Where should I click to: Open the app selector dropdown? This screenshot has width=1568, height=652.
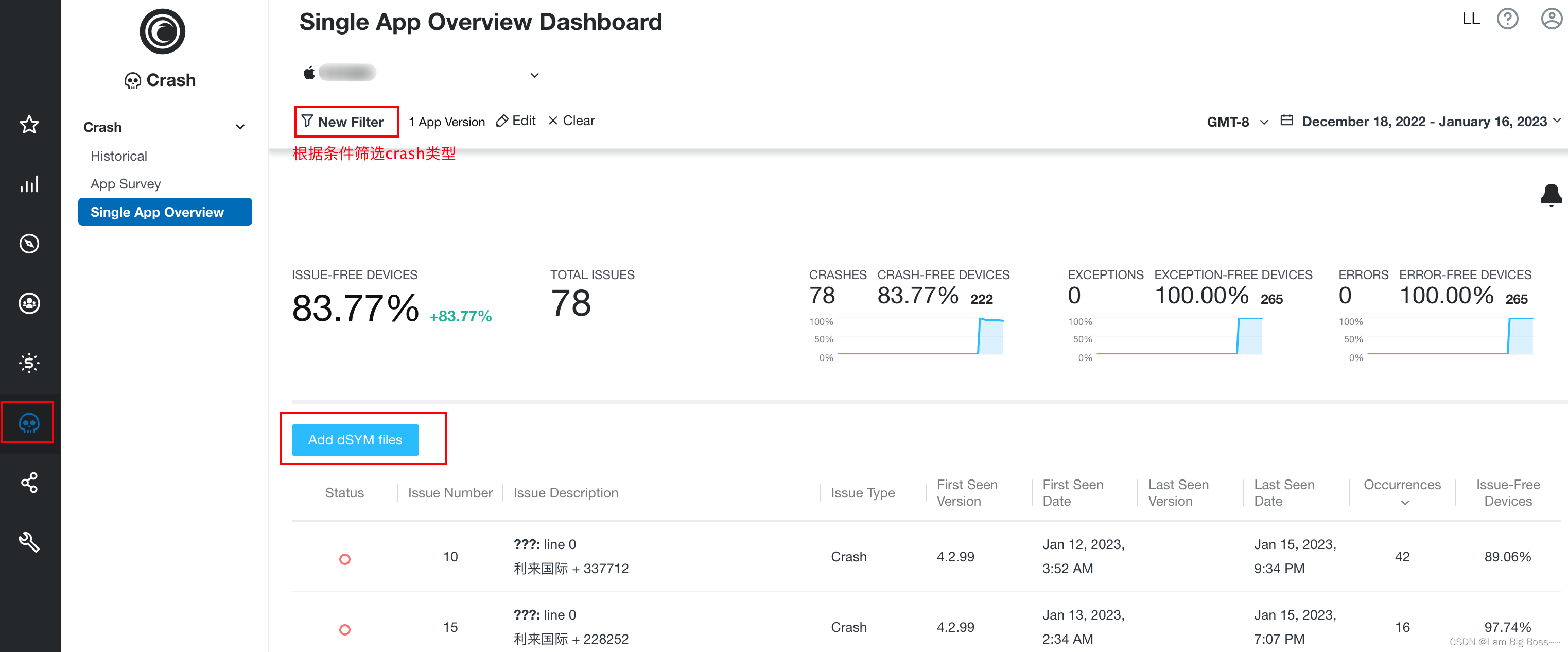534,75
